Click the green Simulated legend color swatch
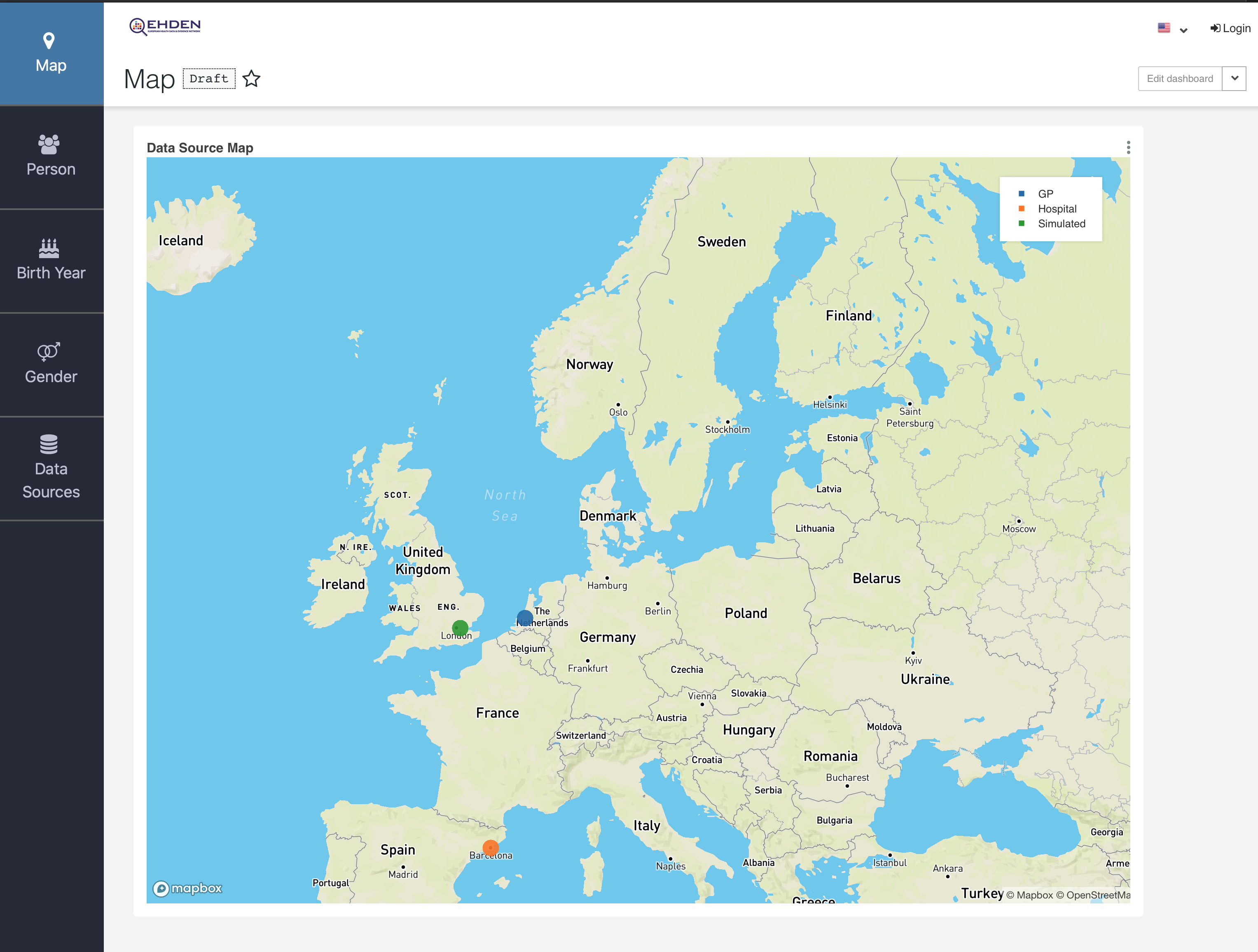The image size is (1258, 952). [x=1022, y=223]
